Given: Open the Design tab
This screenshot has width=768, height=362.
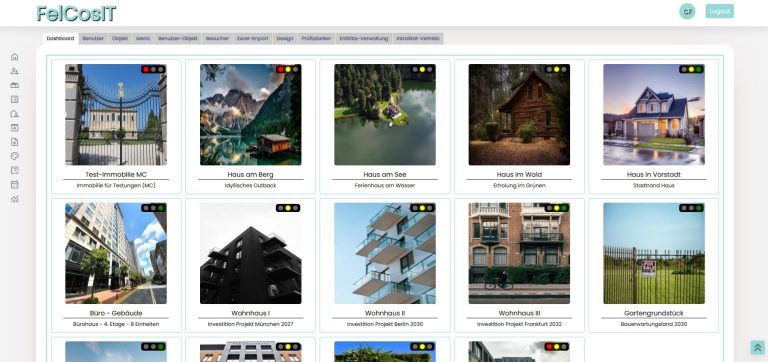Looking at the screenshot, I should click(x=285, y=38).
